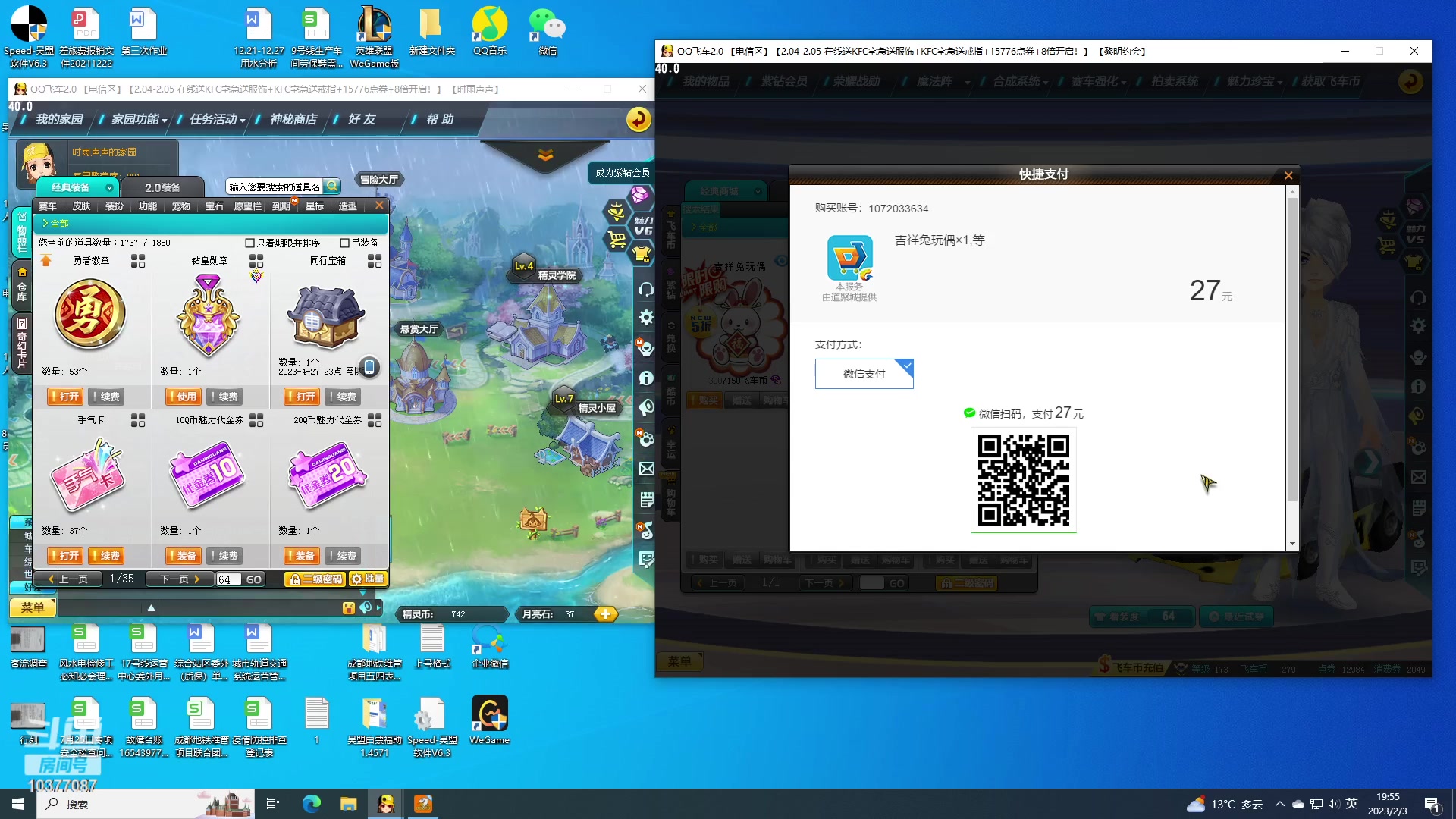Screen dimensions: 1456x819
Task: Open the mail envelope icon in left game
Action: pyautogui.click(x=646, y=469)
